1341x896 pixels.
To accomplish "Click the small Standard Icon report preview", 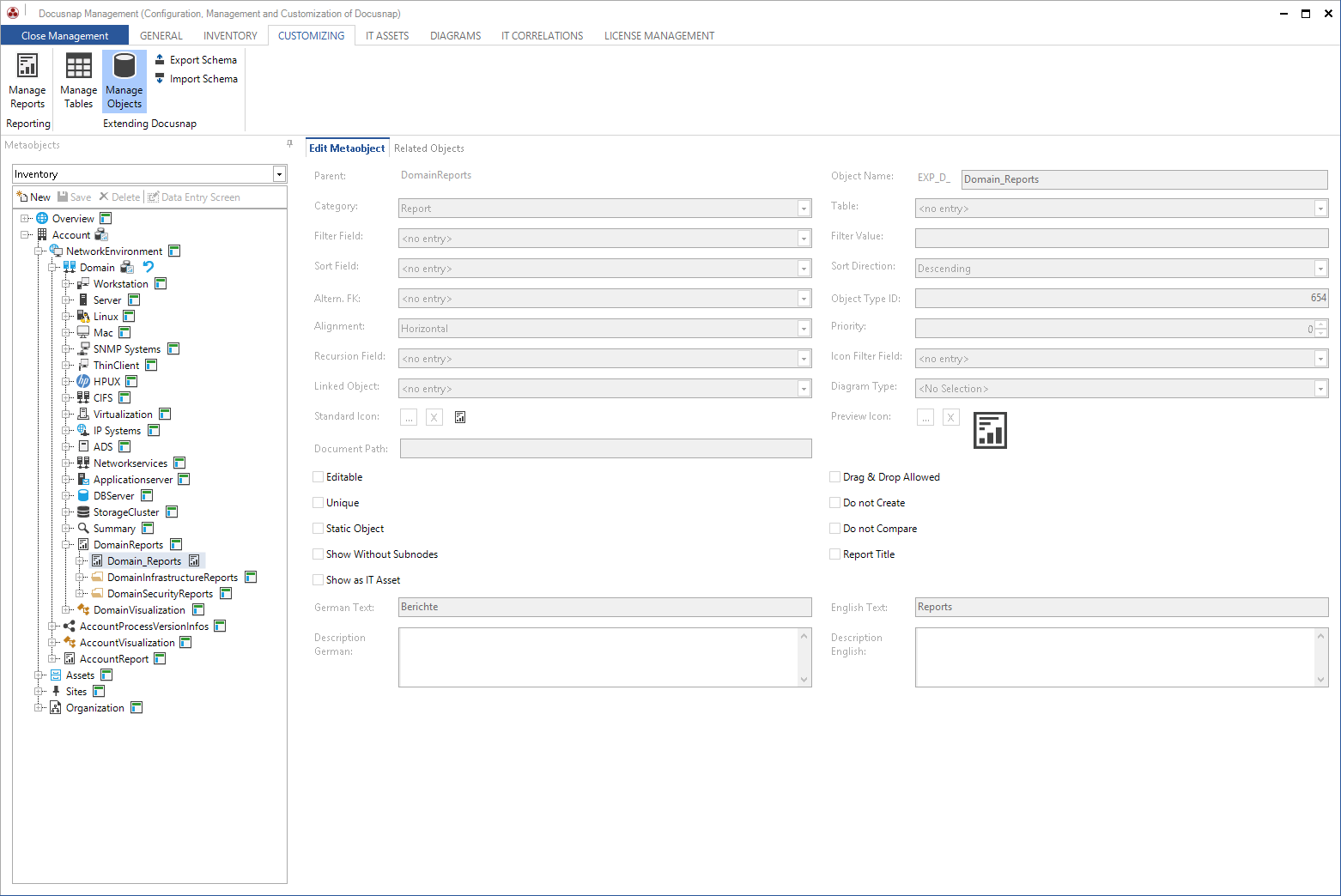I will coord(460,417).
